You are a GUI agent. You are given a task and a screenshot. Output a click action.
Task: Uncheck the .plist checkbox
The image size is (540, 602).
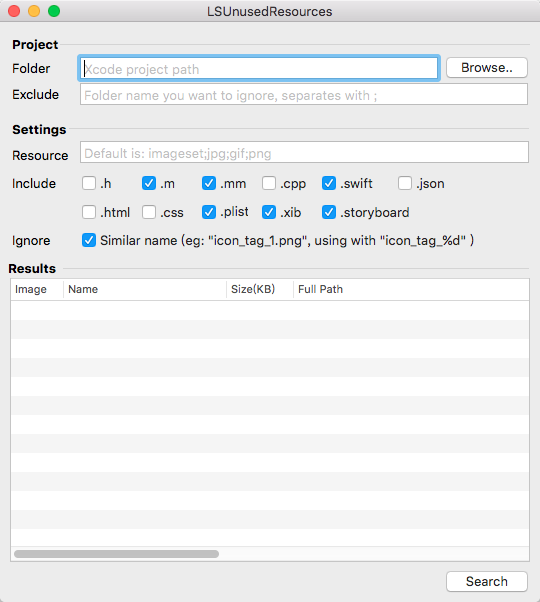(209, 212)
